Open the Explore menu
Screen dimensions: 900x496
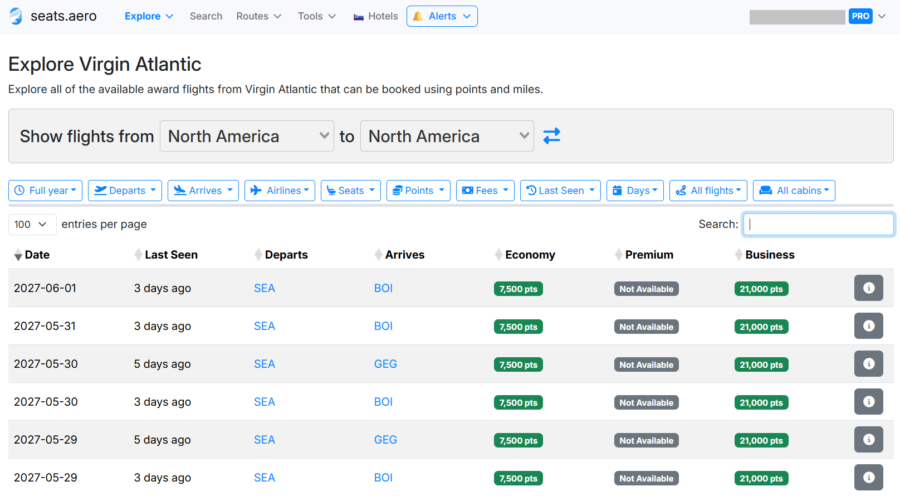(x=149, y=16)
